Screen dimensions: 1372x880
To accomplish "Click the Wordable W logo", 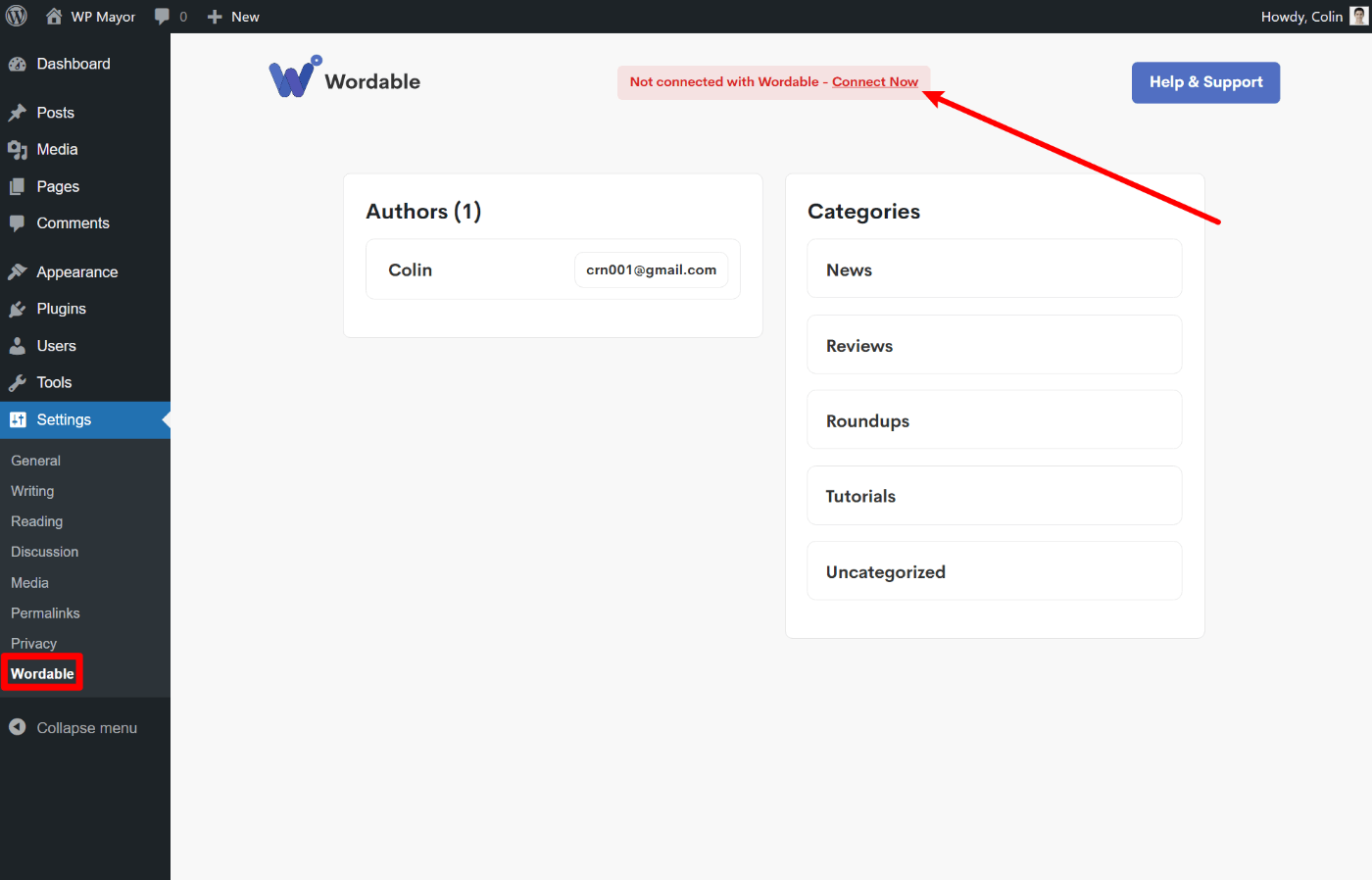I will coord(295,77).
